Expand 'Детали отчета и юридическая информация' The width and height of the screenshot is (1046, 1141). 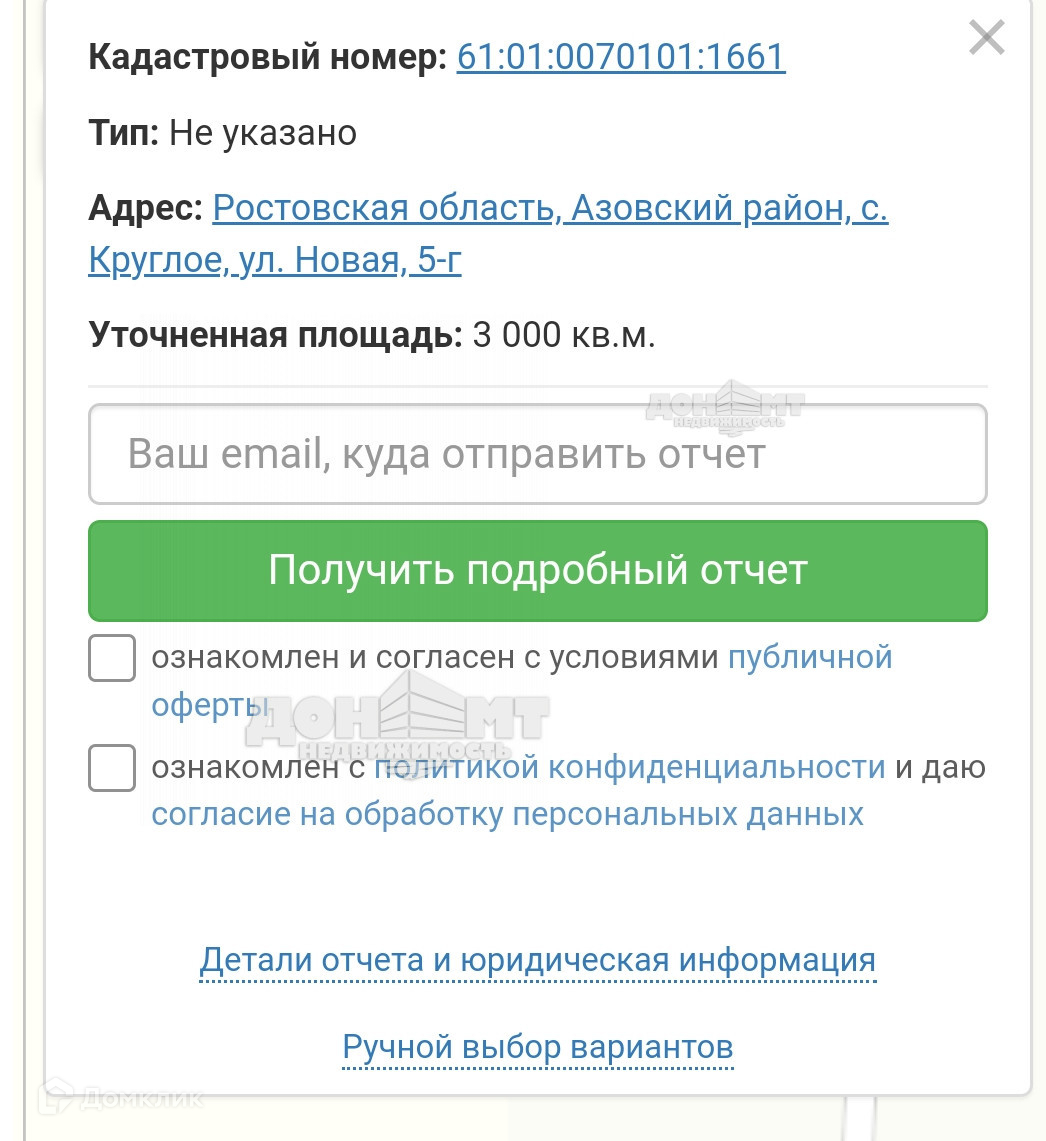pos(538,961)
